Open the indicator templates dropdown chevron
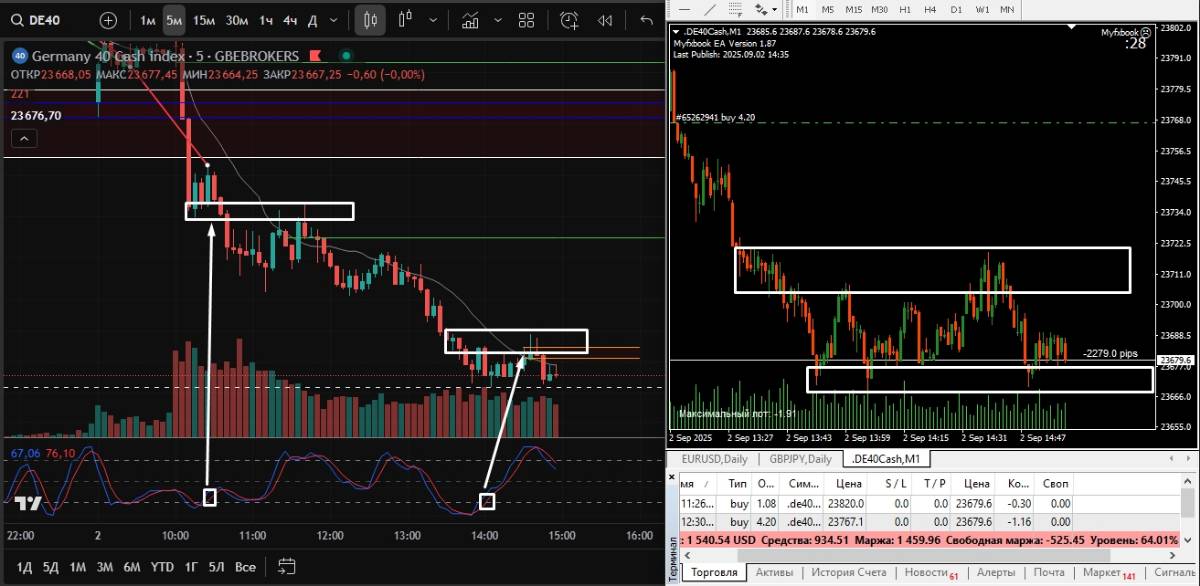This screenshot has height=586, width=1200. (x=496, y=20)
